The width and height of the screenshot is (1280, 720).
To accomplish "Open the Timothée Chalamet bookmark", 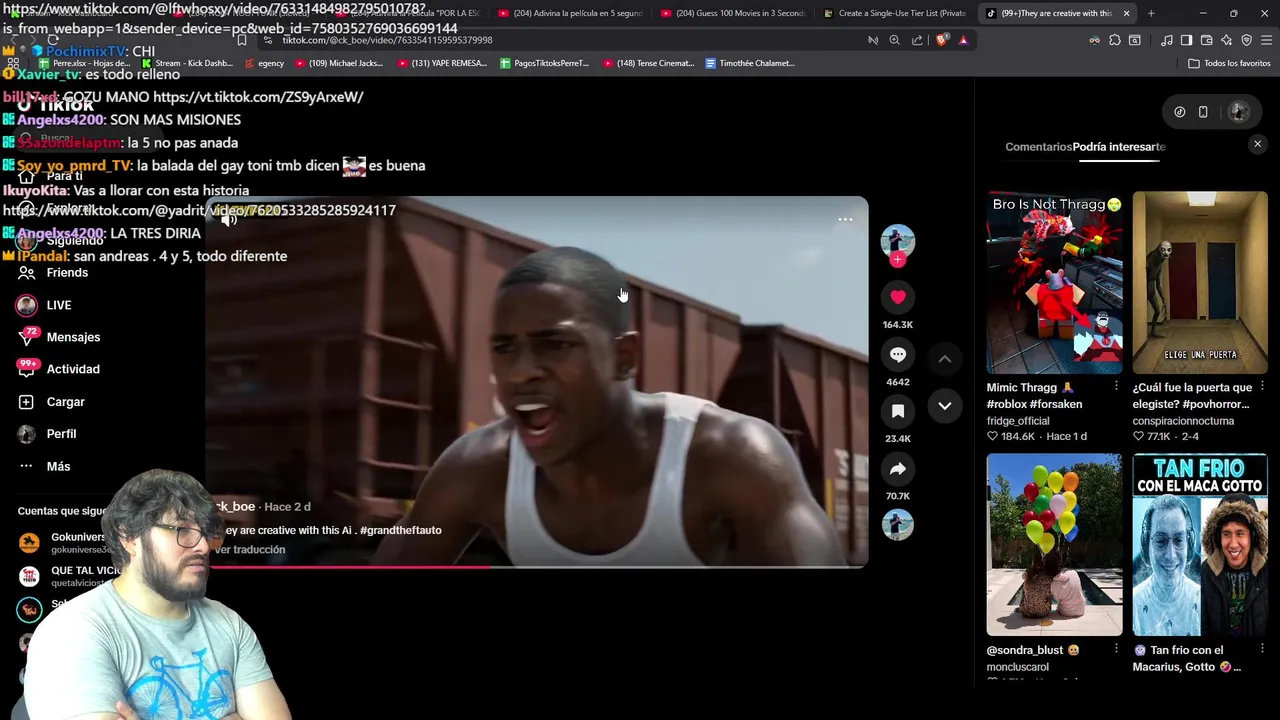I will coord(750,63).
